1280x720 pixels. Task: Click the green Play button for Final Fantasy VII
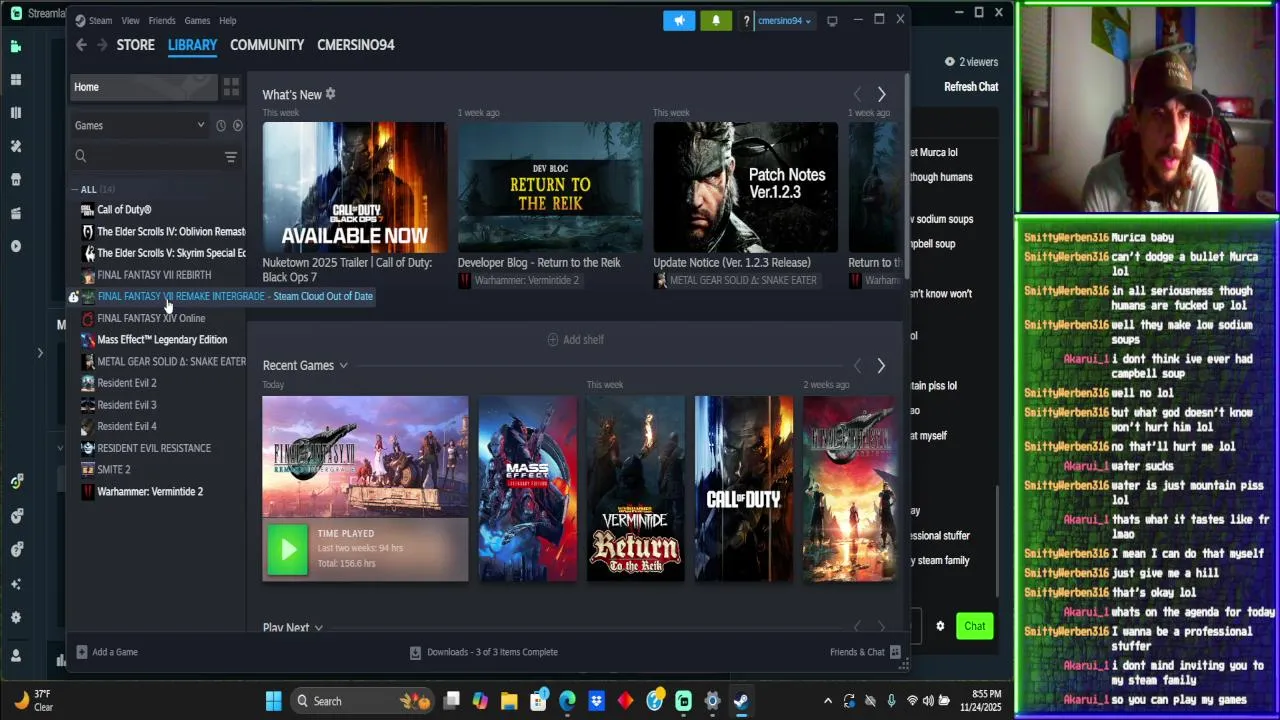point(288,549)
